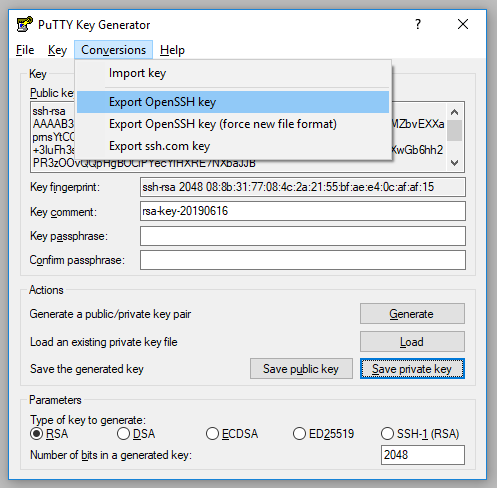This screenshot has height=488, width=497.
Task: Click the Generate button
Action: [412, 314]
